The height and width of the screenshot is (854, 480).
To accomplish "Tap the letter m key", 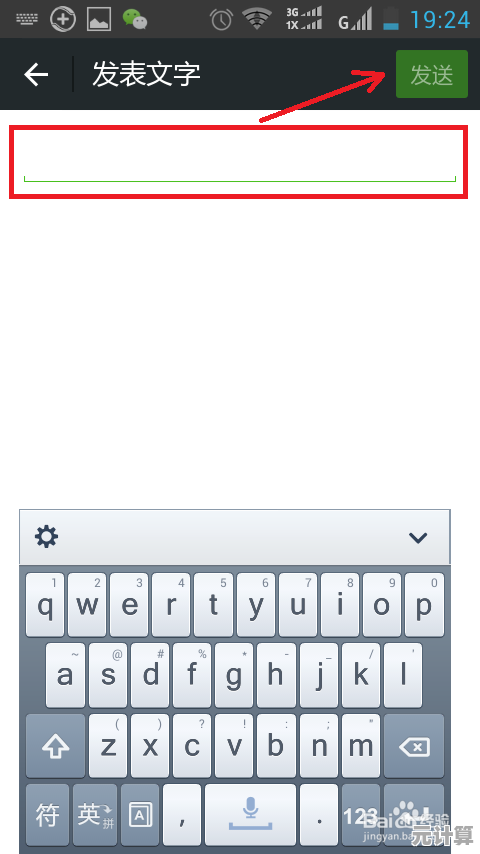I will [x=361, y=746].
